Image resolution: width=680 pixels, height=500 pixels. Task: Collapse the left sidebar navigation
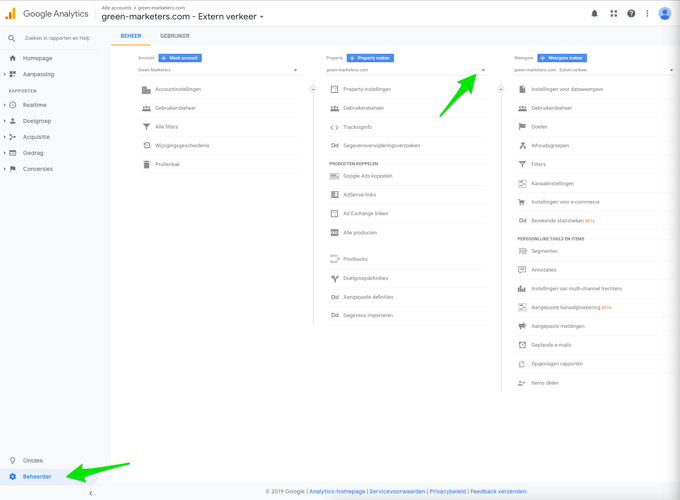pos(91,493)
